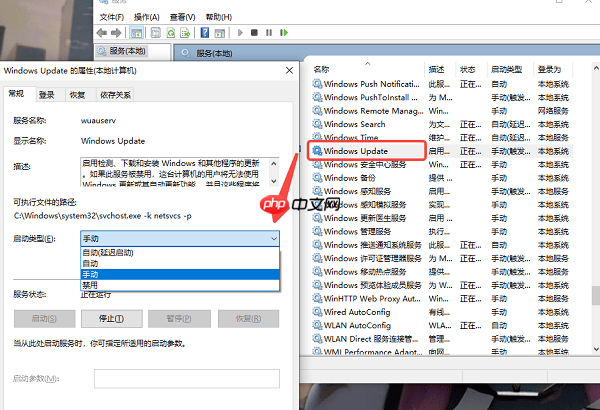Go back with the toolbar Back arrow
600x410 pixels.
(x=102, y=33)
